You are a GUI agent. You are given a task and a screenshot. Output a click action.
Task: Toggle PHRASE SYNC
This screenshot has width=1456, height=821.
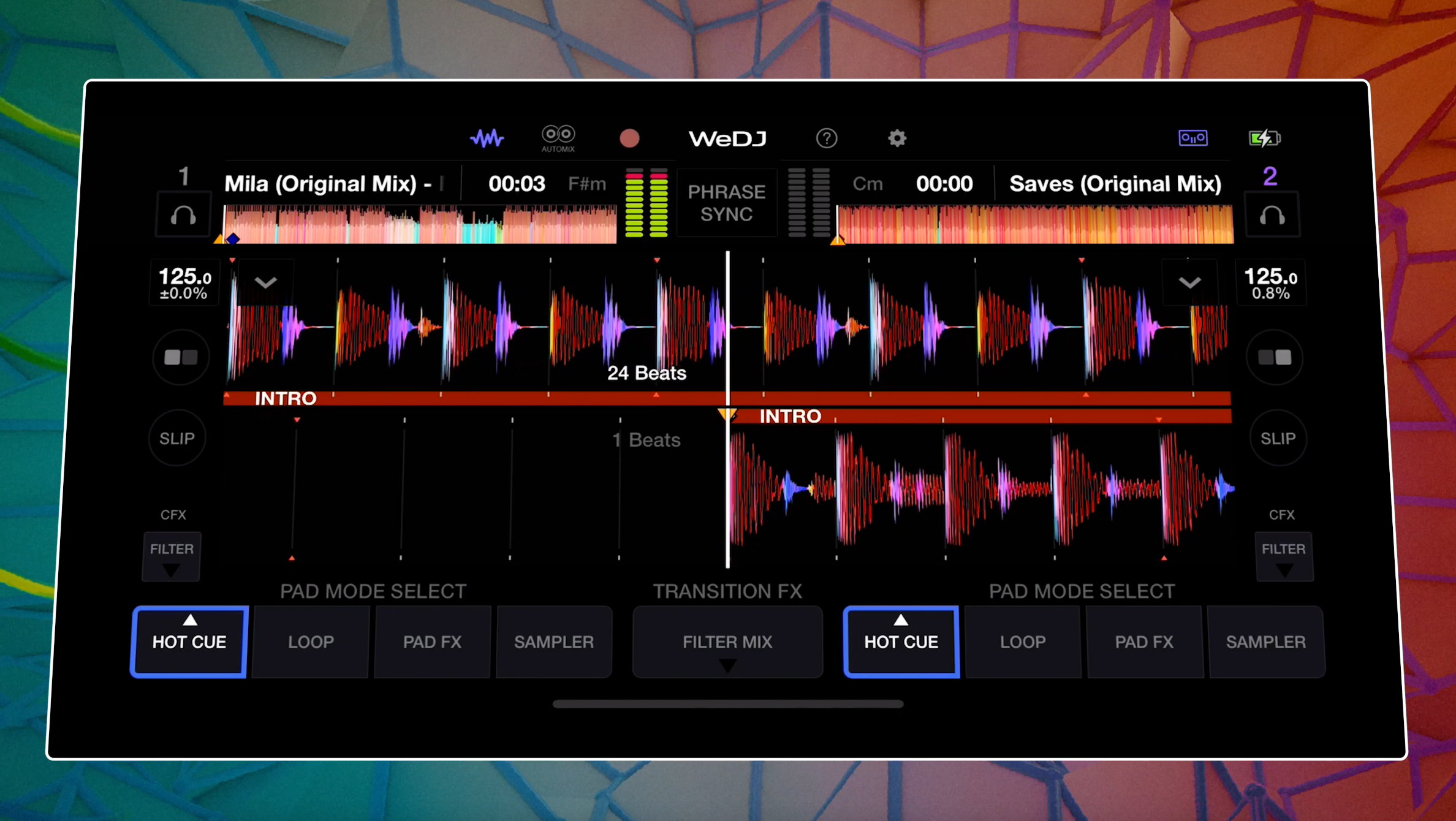pyautogui.click(x=727, y=203)
